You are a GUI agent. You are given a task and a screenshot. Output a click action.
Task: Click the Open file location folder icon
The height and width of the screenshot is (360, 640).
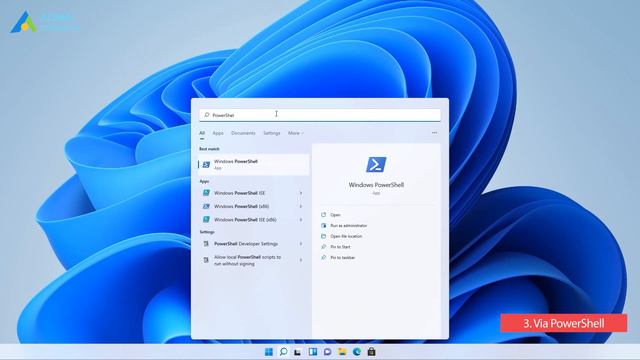[324, 236]
